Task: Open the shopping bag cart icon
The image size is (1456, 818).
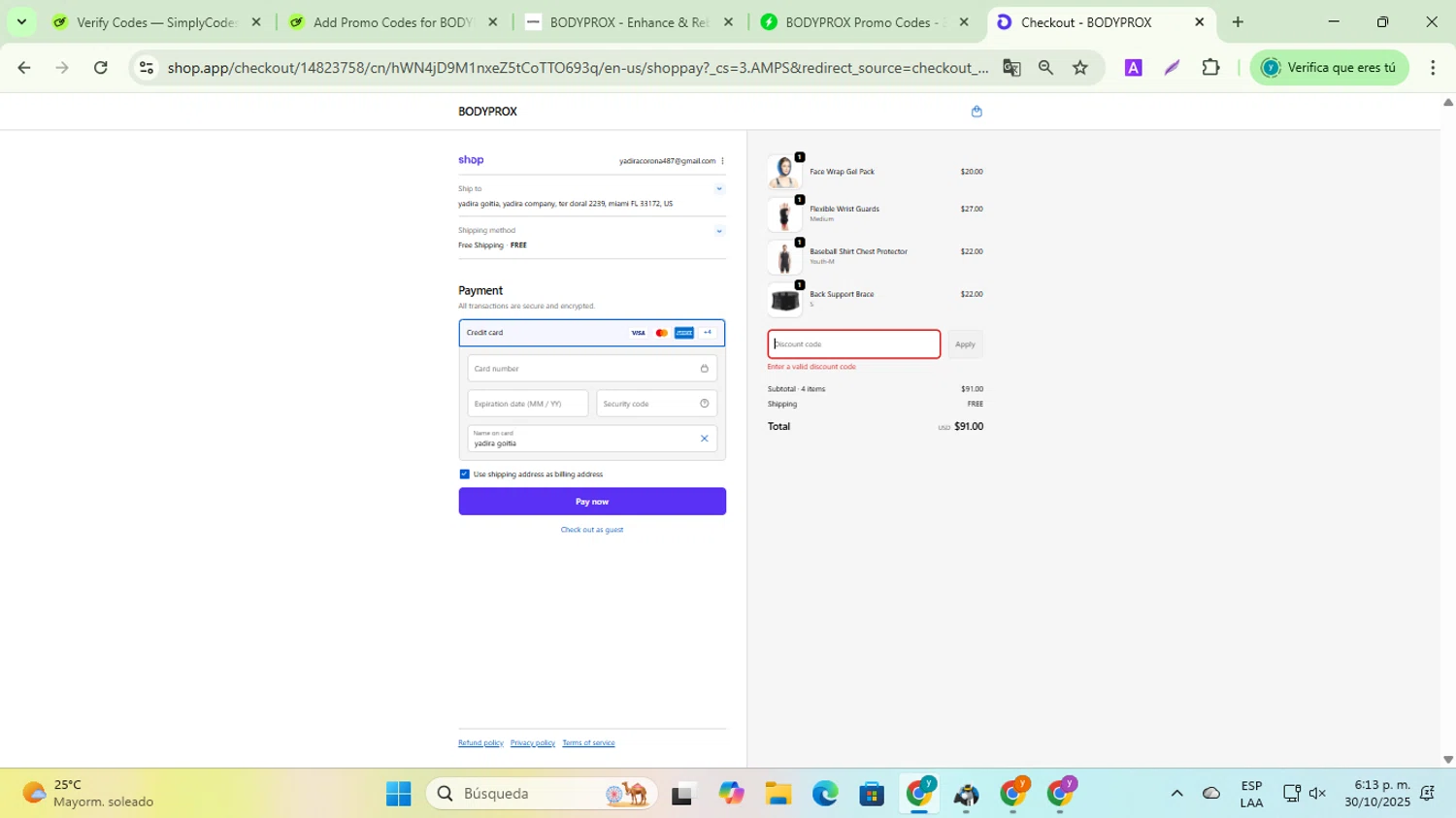Action: pos(976,112)
